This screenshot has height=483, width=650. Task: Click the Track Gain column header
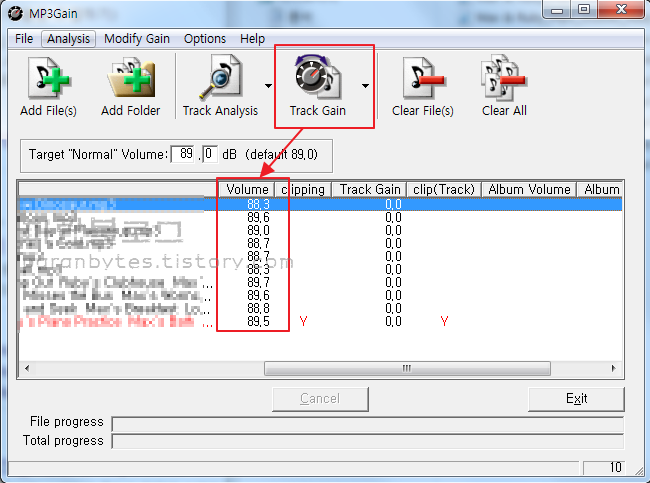[x=369, y=189]
